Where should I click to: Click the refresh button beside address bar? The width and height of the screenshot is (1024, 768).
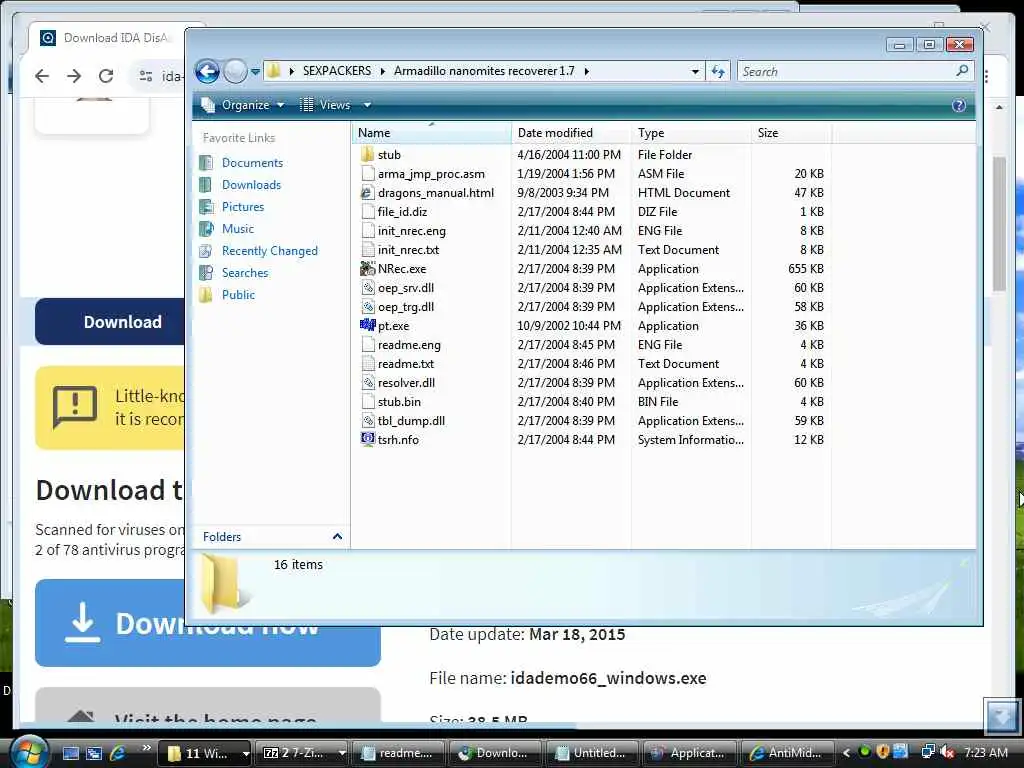(x=718, y=71)
